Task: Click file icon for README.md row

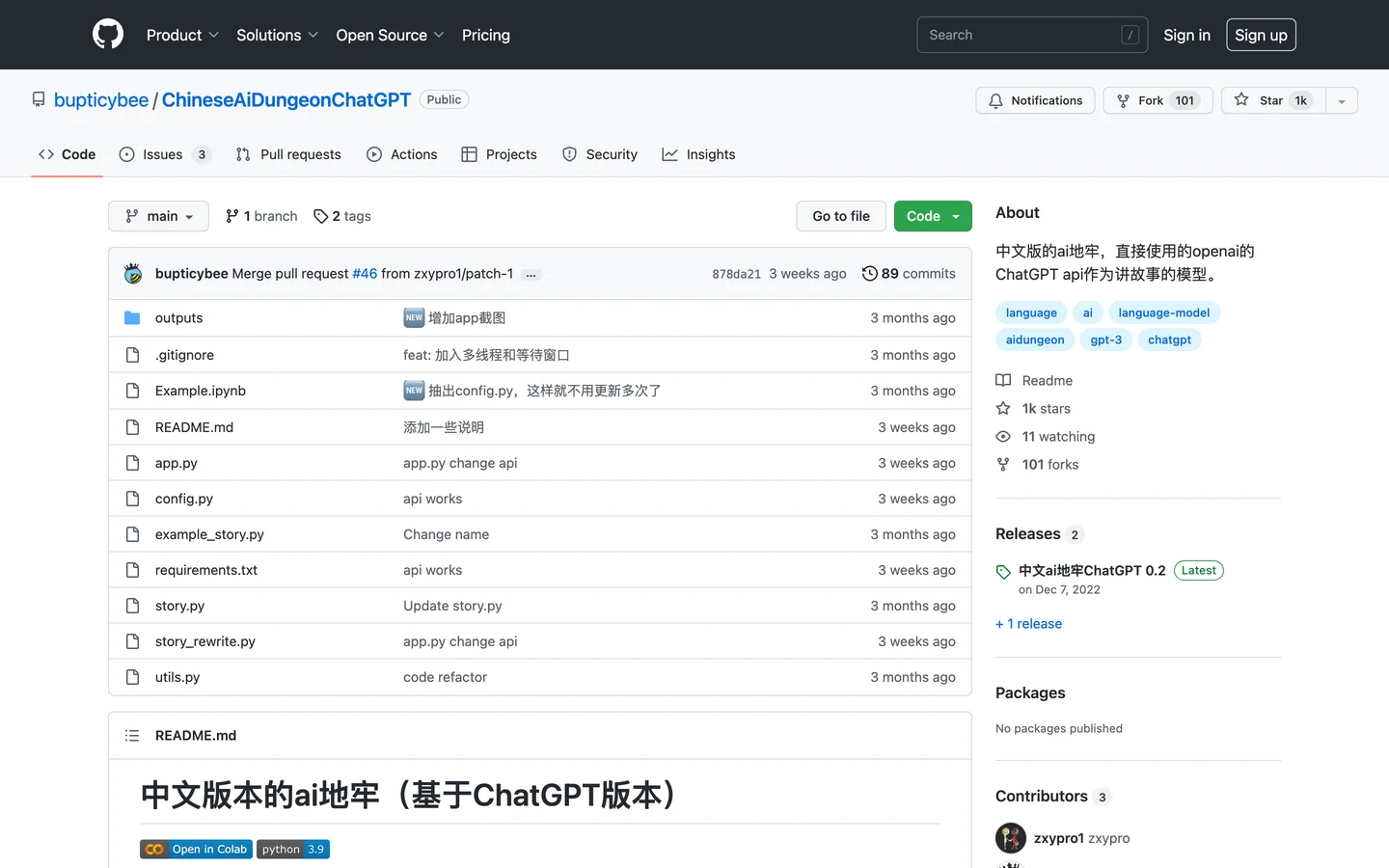Action: click(132, 427)
